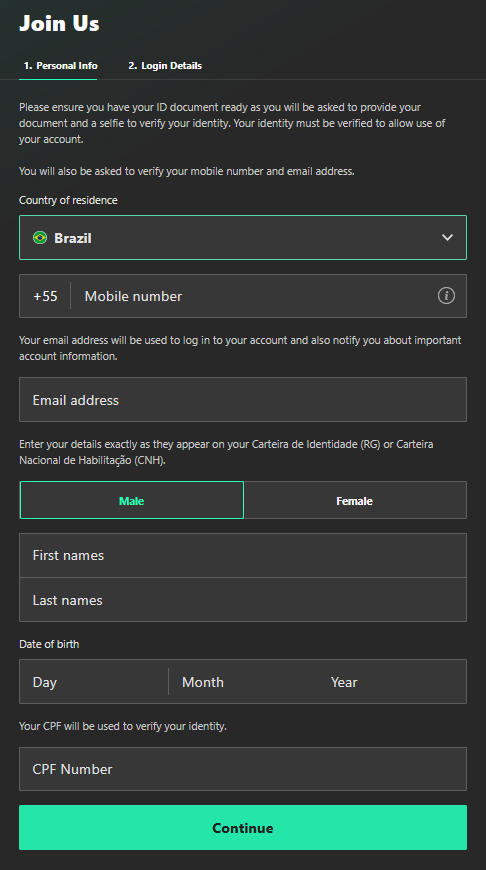Click the Last names field
486x870 pixels.
(243, 600)
